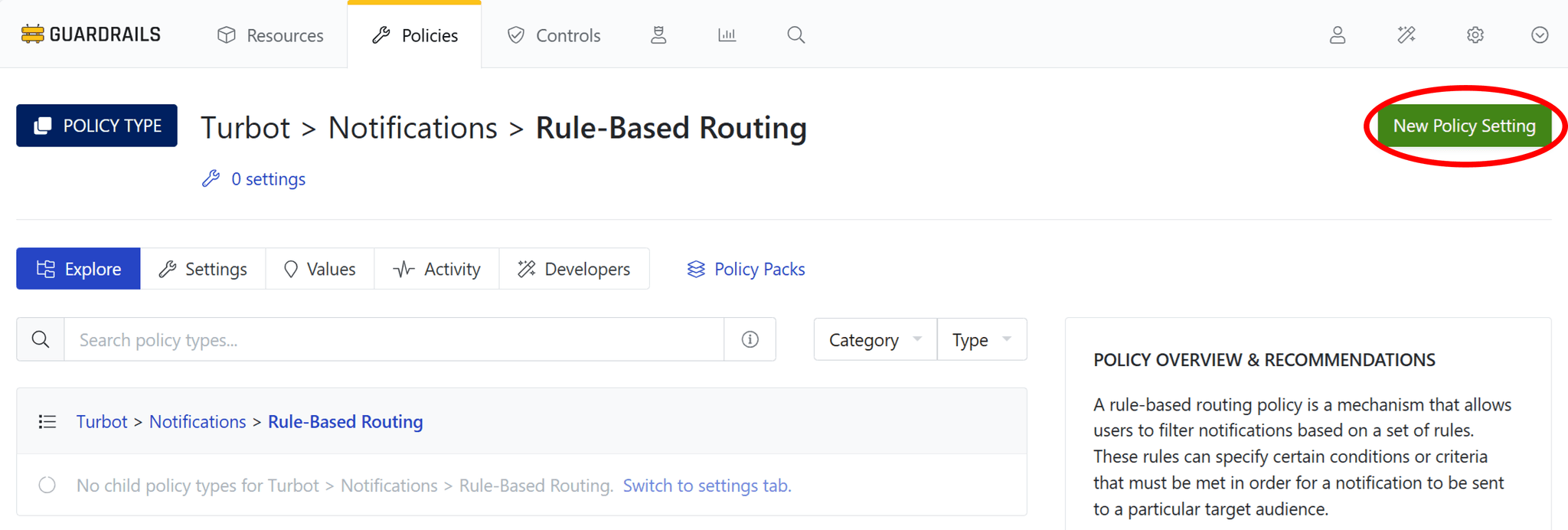The image size is (1568, 530).
Task: Click Rule-Based Routing breadcrumb link
Action: [x=345, y=421]
